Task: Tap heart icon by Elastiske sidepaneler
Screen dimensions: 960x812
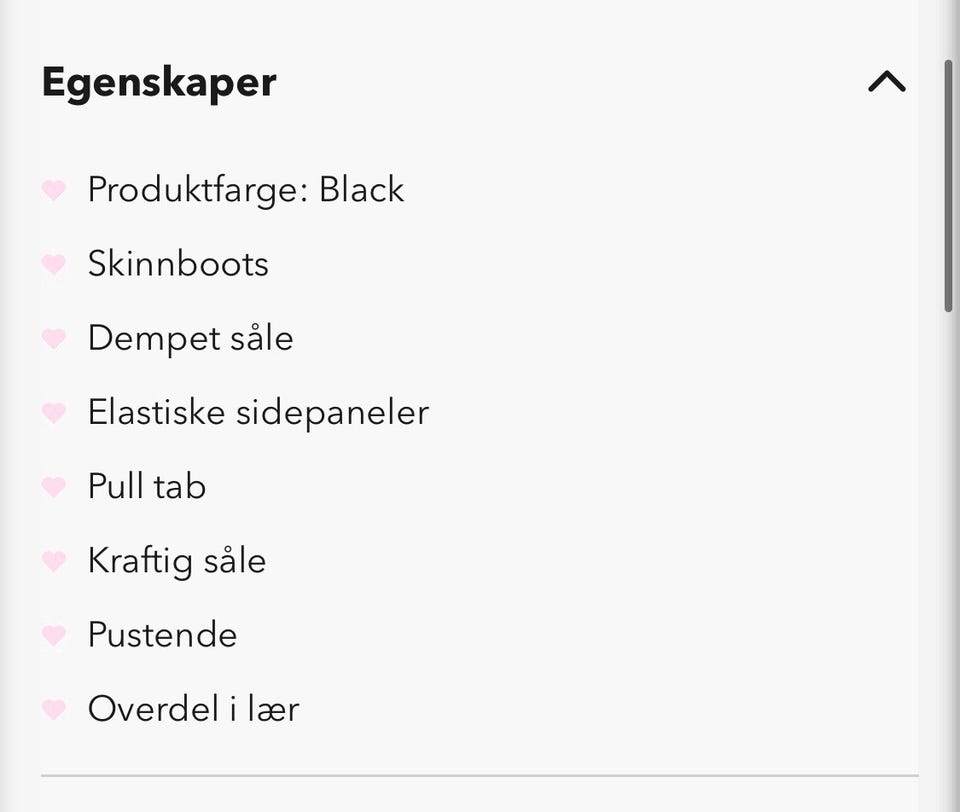Action: point(54,413)
